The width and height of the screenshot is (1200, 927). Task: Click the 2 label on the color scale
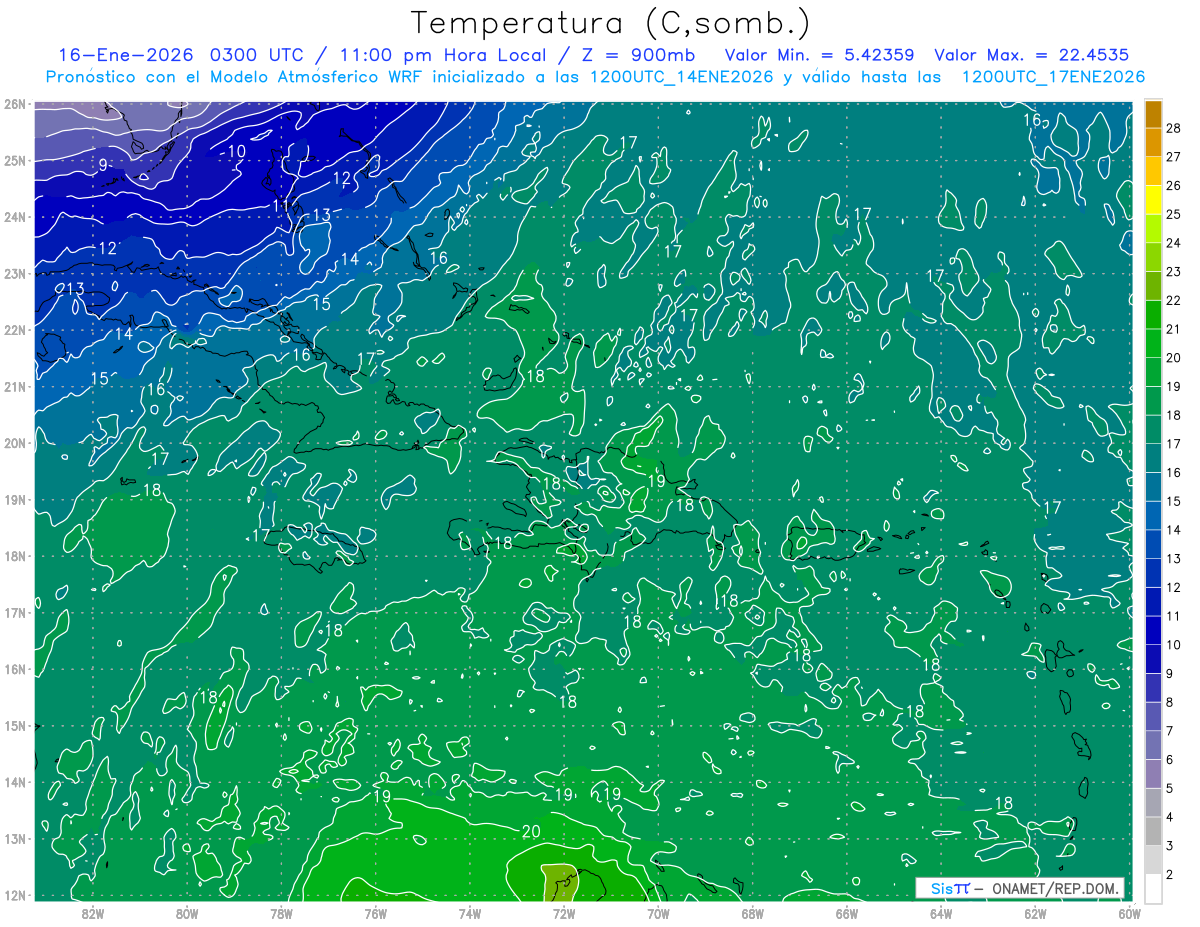(1170, 874)
